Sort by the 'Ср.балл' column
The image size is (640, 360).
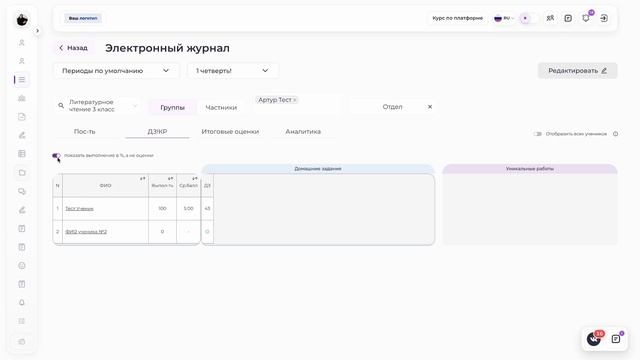195,179
